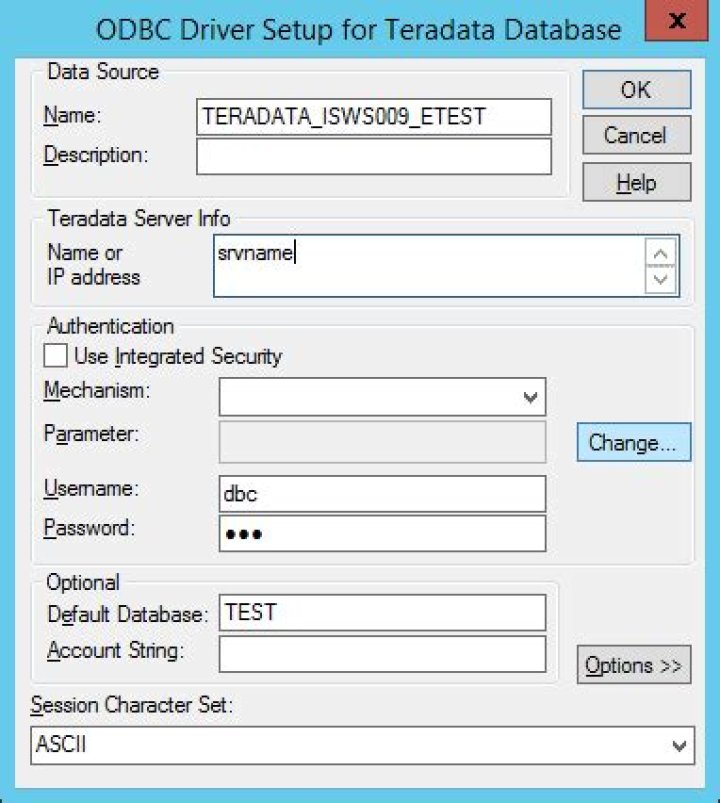Select the Password field
The image size is (720, 803).
[x=382, y=533]
